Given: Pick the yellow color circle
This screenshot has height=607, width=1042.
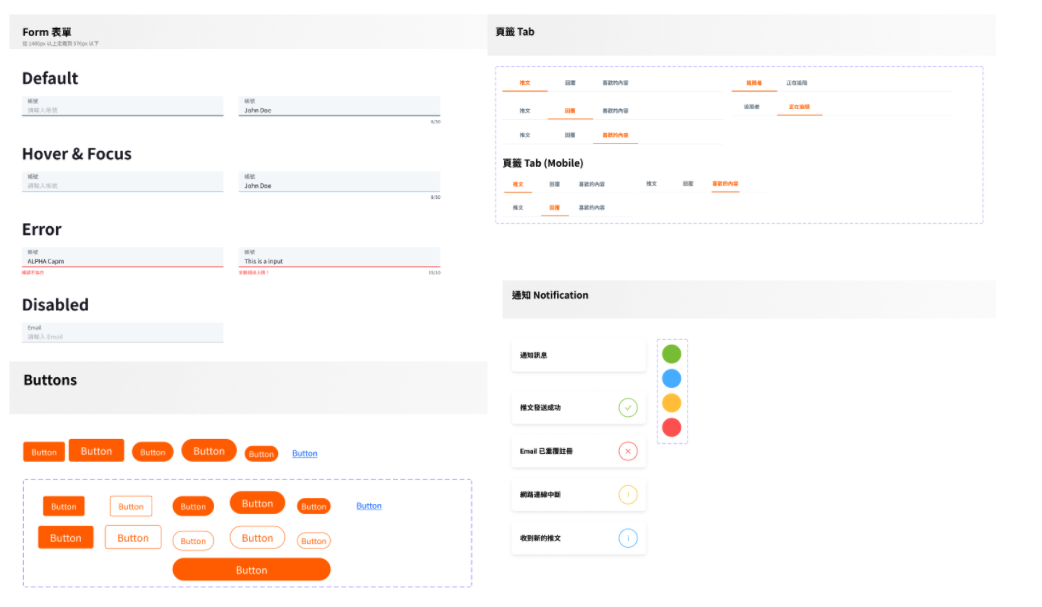Looking at the screenshot, I should [x=672, y=403].
